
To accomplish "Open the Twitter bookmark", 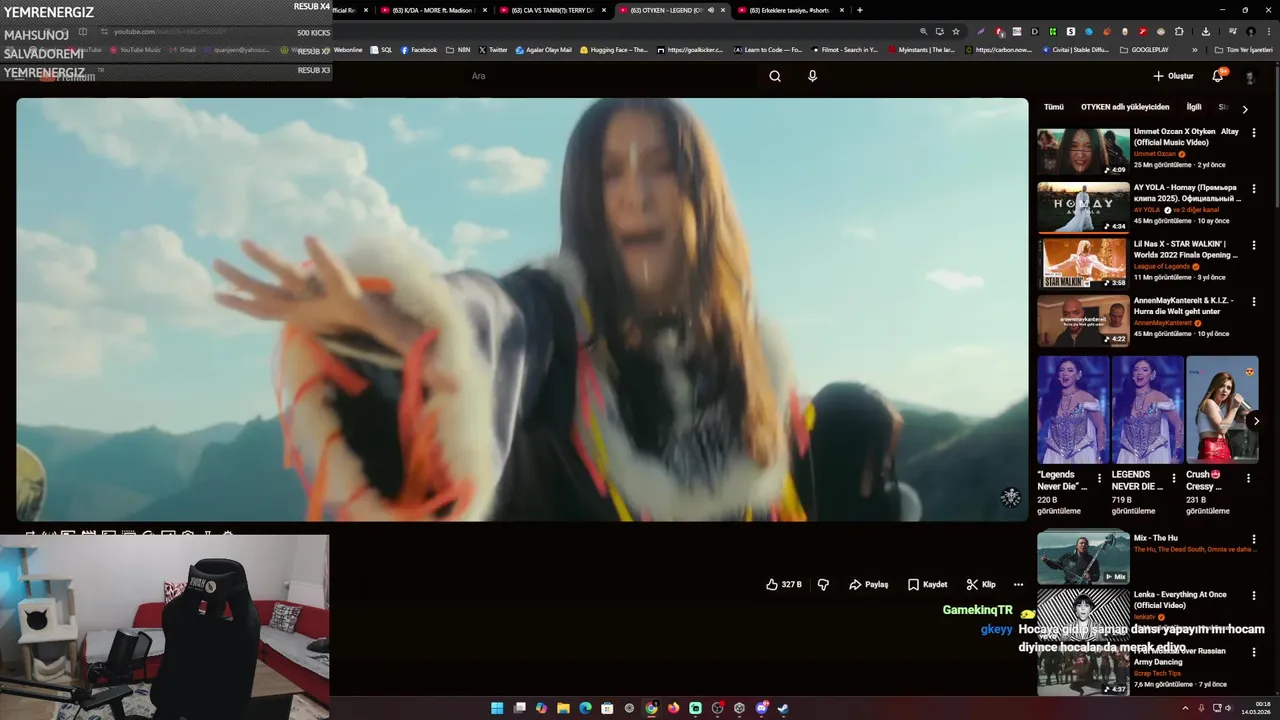I will (493, 49).
